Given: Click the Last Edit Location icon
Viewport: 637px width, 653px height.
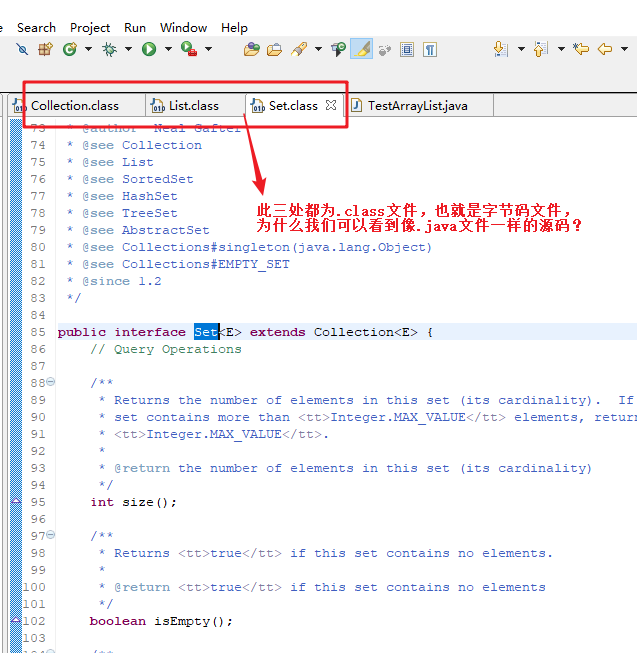Looking at the screenshot, I should pyautogui.click(x=581, y=49).
